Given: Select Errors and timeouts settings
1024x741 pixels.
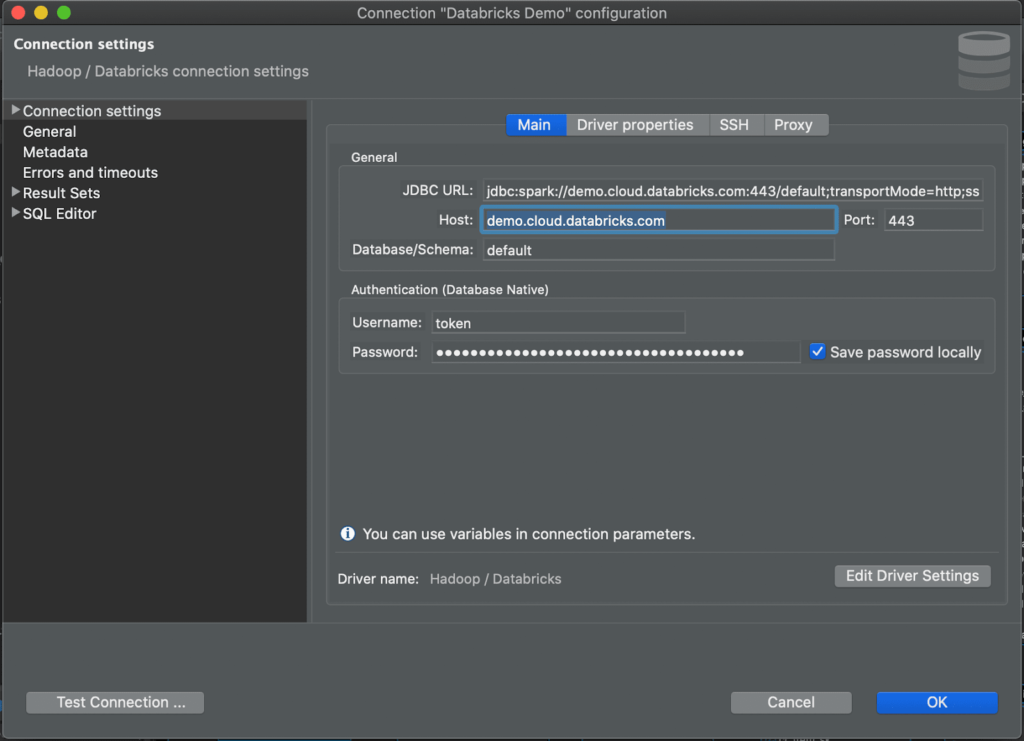Looking at the screenshot, I should click(90, 172).
